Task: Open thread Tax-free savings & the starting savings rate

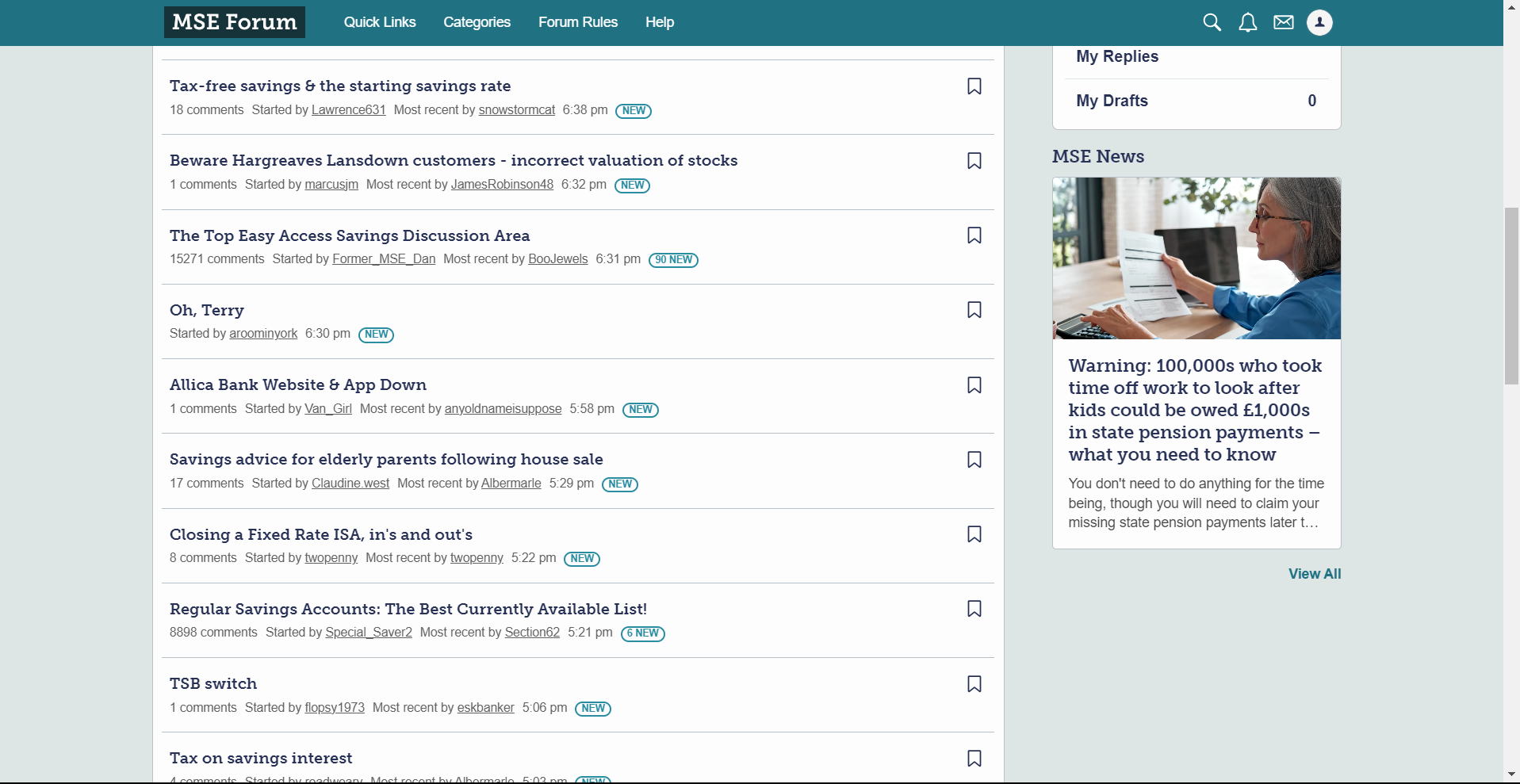Action: pyautogui.click(x=340, y=86)
